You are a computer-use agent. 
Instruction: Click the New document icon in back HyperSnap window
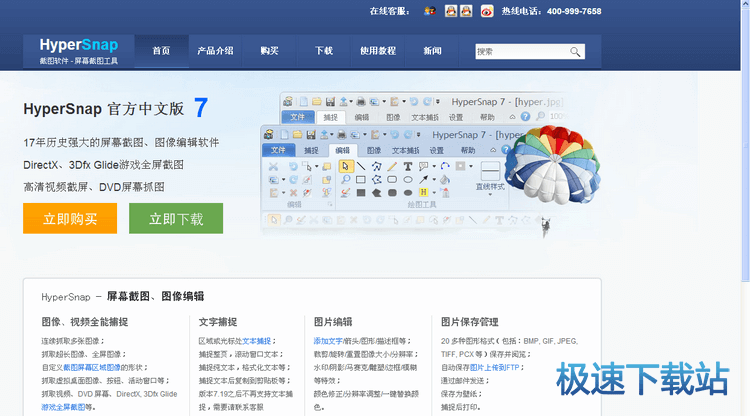point(304,101)
